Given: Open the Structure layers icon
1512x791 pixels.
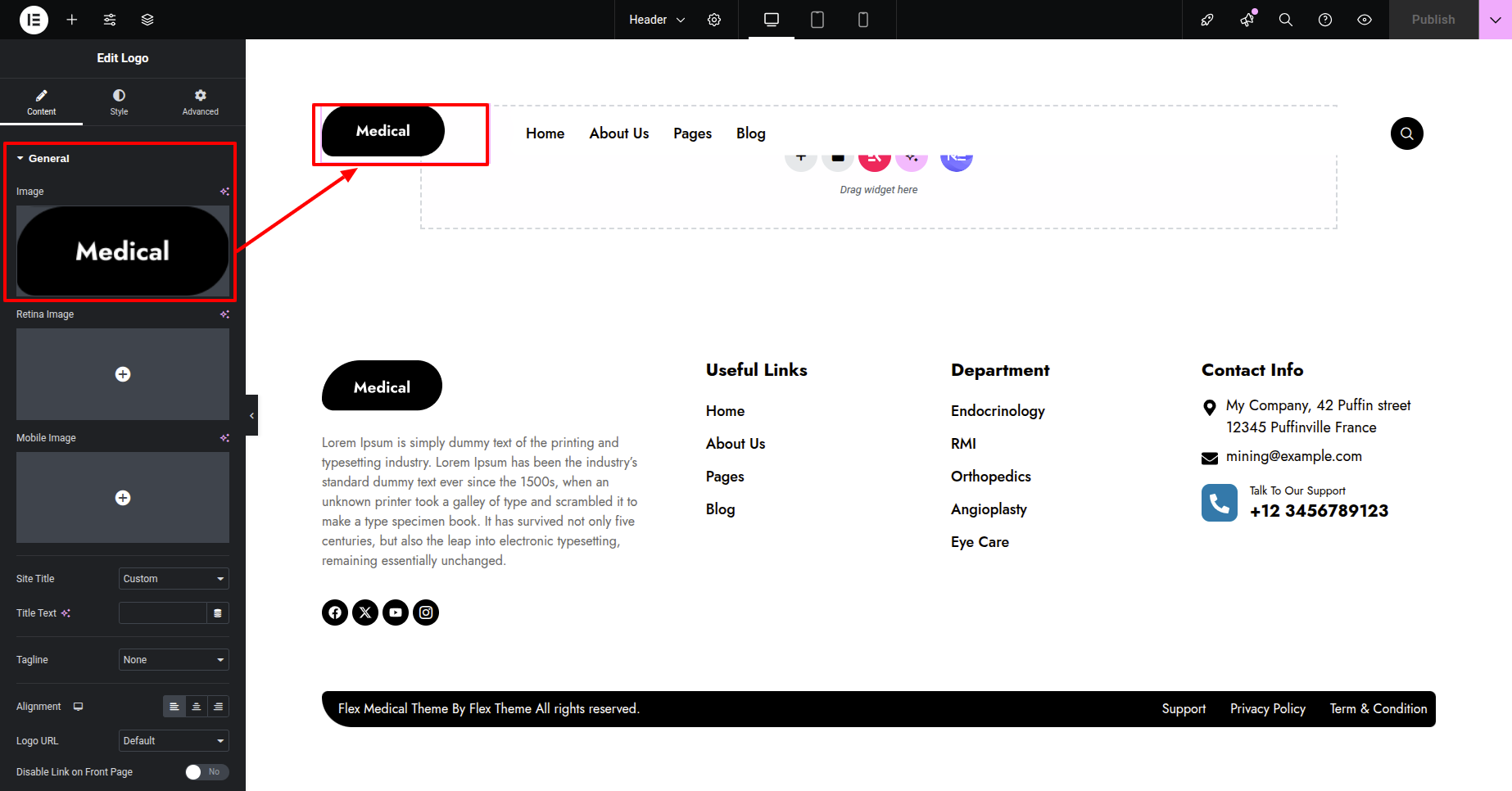Looking at the screenshot, I should pos(147,20).
